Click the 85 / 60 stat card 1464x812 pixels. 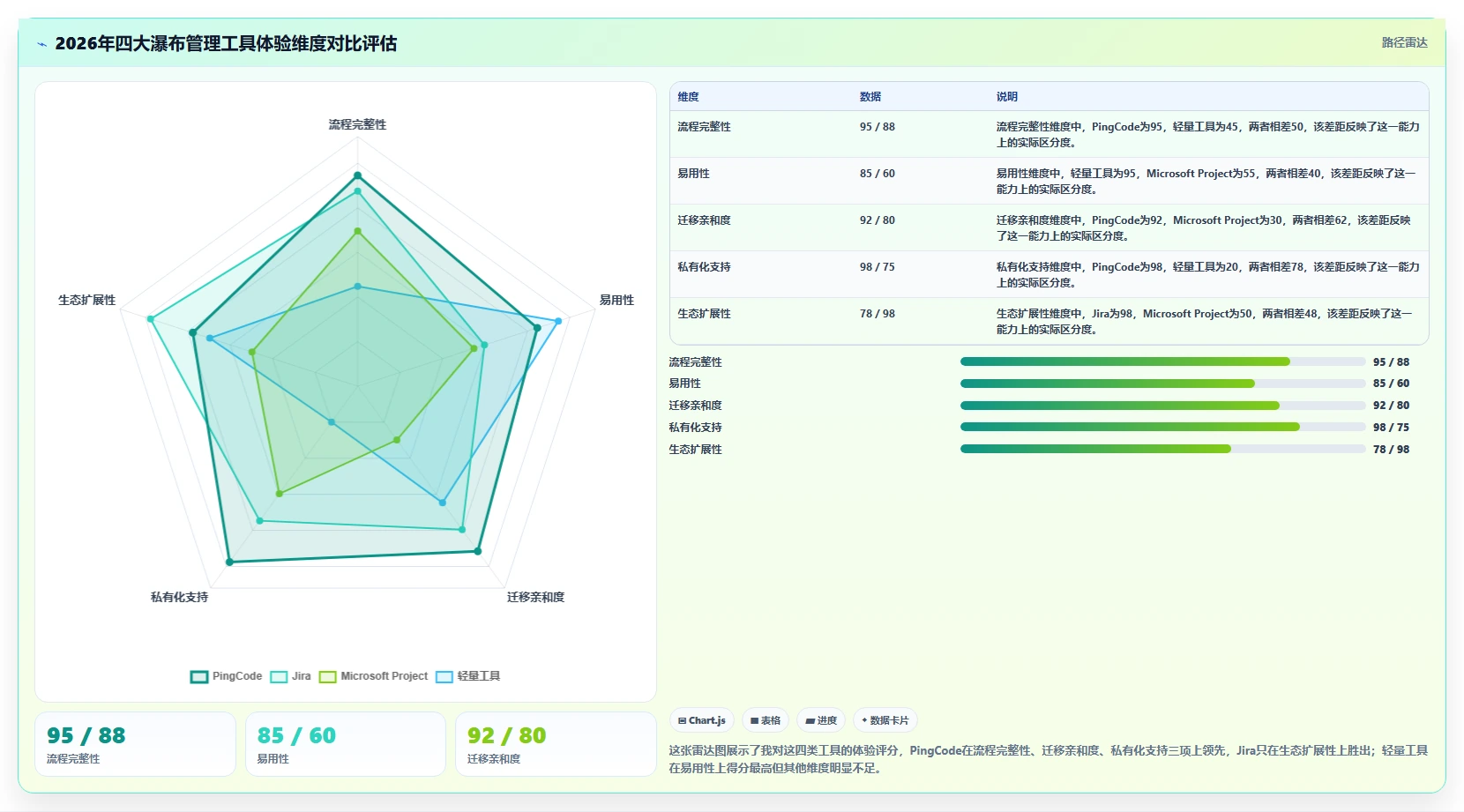(x=345, y=744)
